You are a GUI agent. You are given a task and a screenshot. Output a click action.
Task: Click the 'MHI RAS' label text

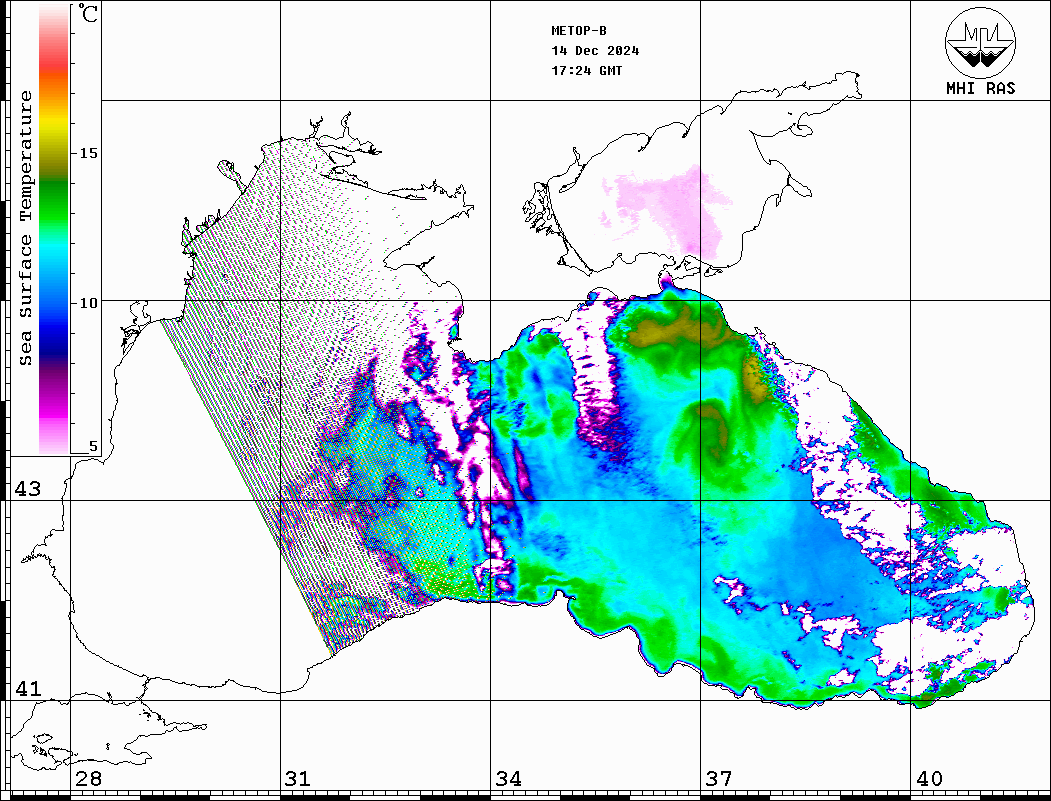point(980,88)
